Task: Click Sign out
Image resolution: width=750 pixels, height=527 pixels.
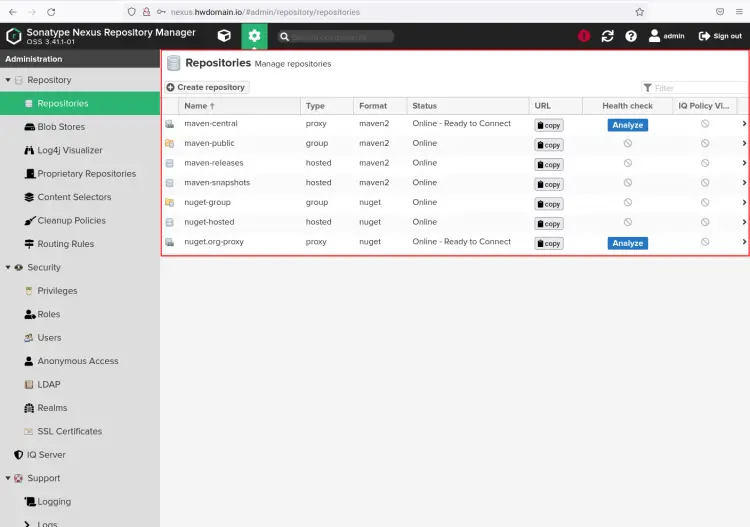Action: click(720, 36)
